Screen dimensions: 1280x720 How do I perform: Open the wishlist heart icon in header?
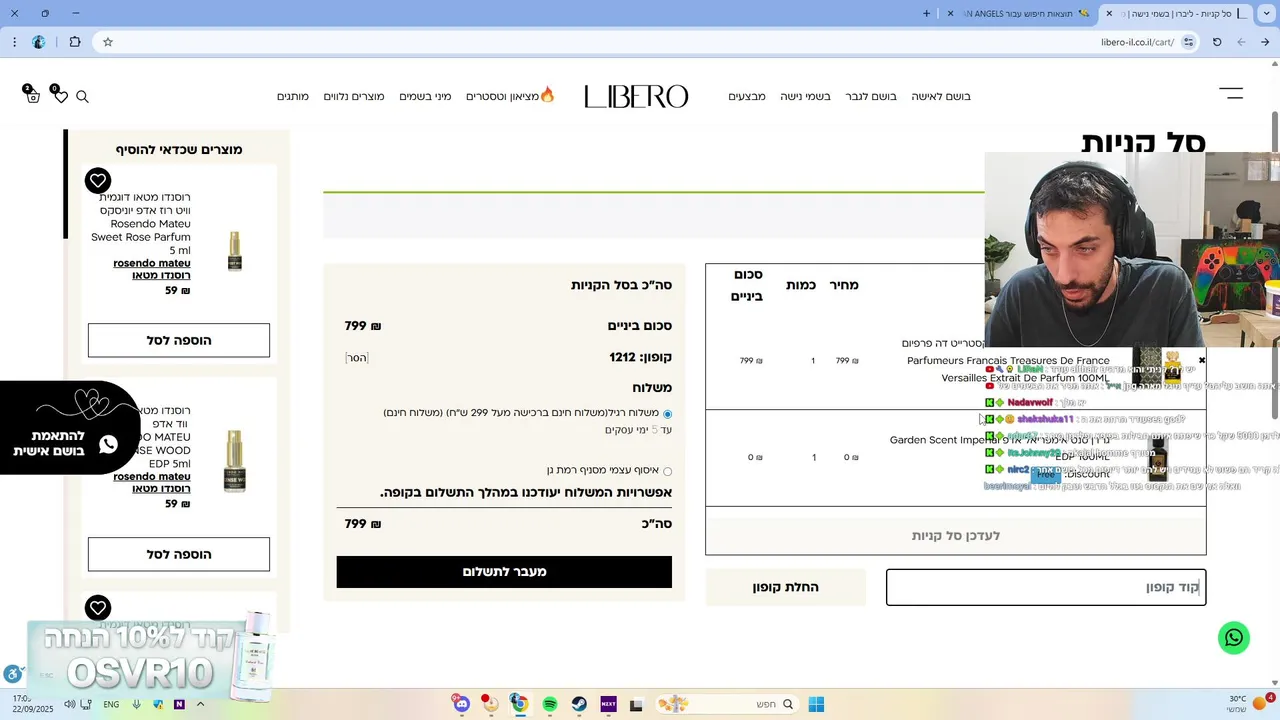pyautogui.click(x=60, y=96)
